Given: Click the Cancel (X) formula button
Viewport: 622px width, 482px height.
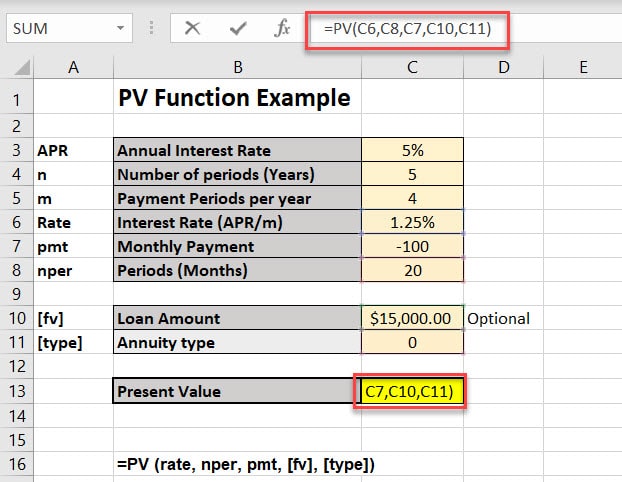Looking at the screenshot, I should click(192, 29).
